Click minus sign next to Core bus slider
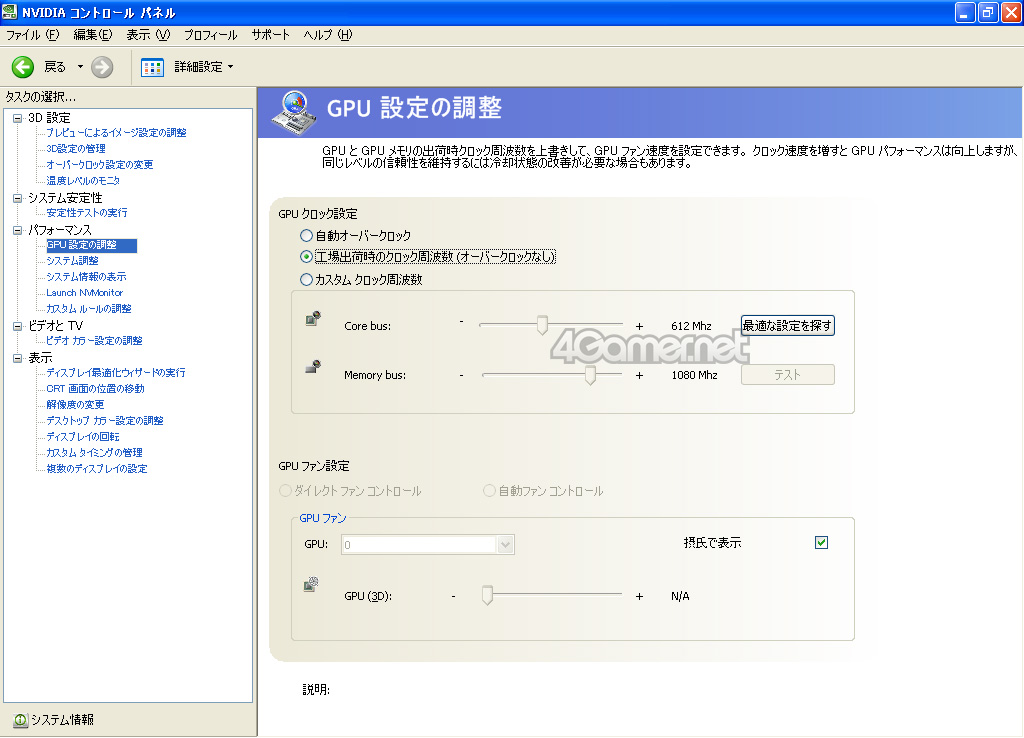This screenshot has height=738, width=1024. point(461,322)
